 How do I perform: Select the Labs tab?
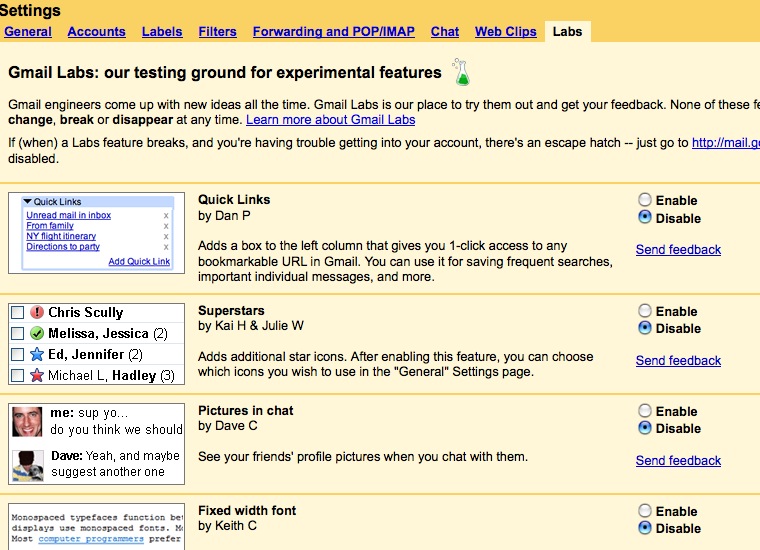point(568,31)
